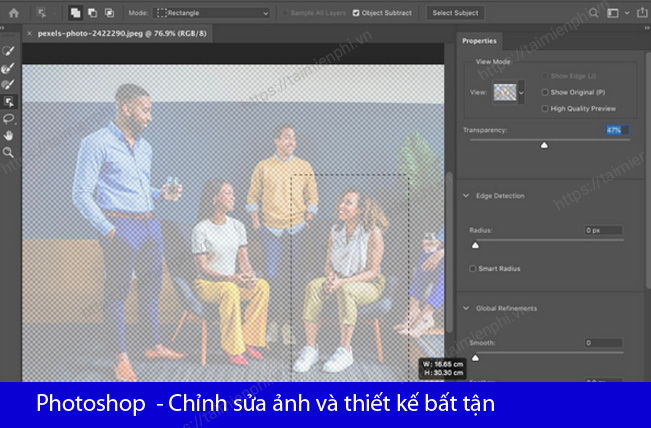
Task: Toggle the Show Edge (J) checkbox
Action: (545, 76)
